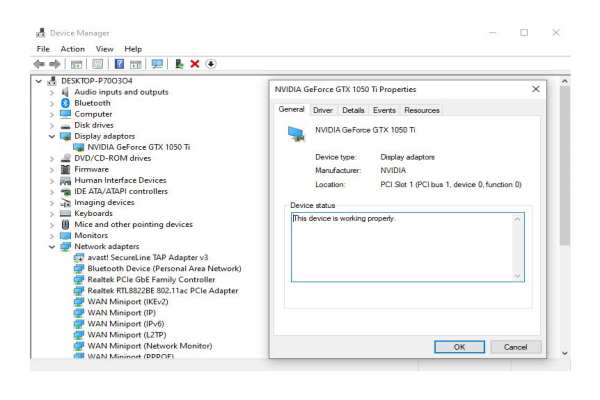Screen dimensions: 600x400
Task: Select Realtek PCIe GbE Family Controller
Action: click(151, 279)
